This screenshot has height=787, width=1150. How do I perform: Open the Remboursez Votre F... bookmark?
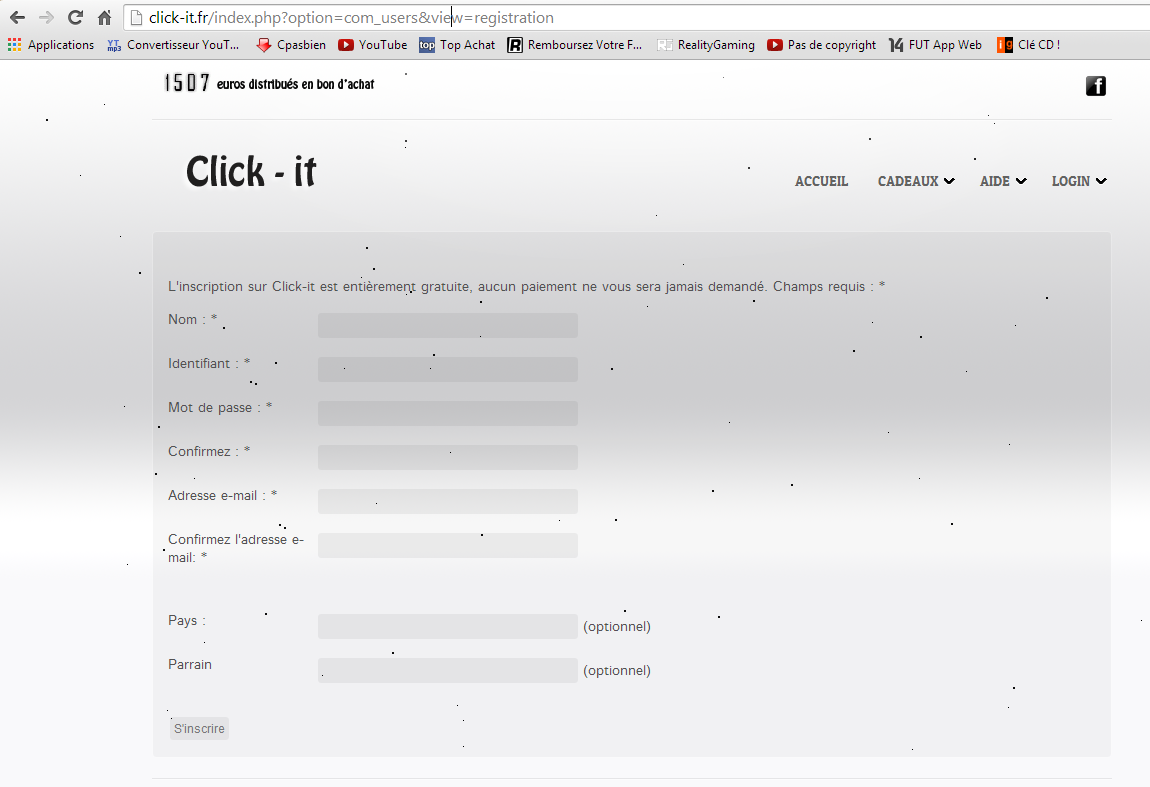pos(574,45)
